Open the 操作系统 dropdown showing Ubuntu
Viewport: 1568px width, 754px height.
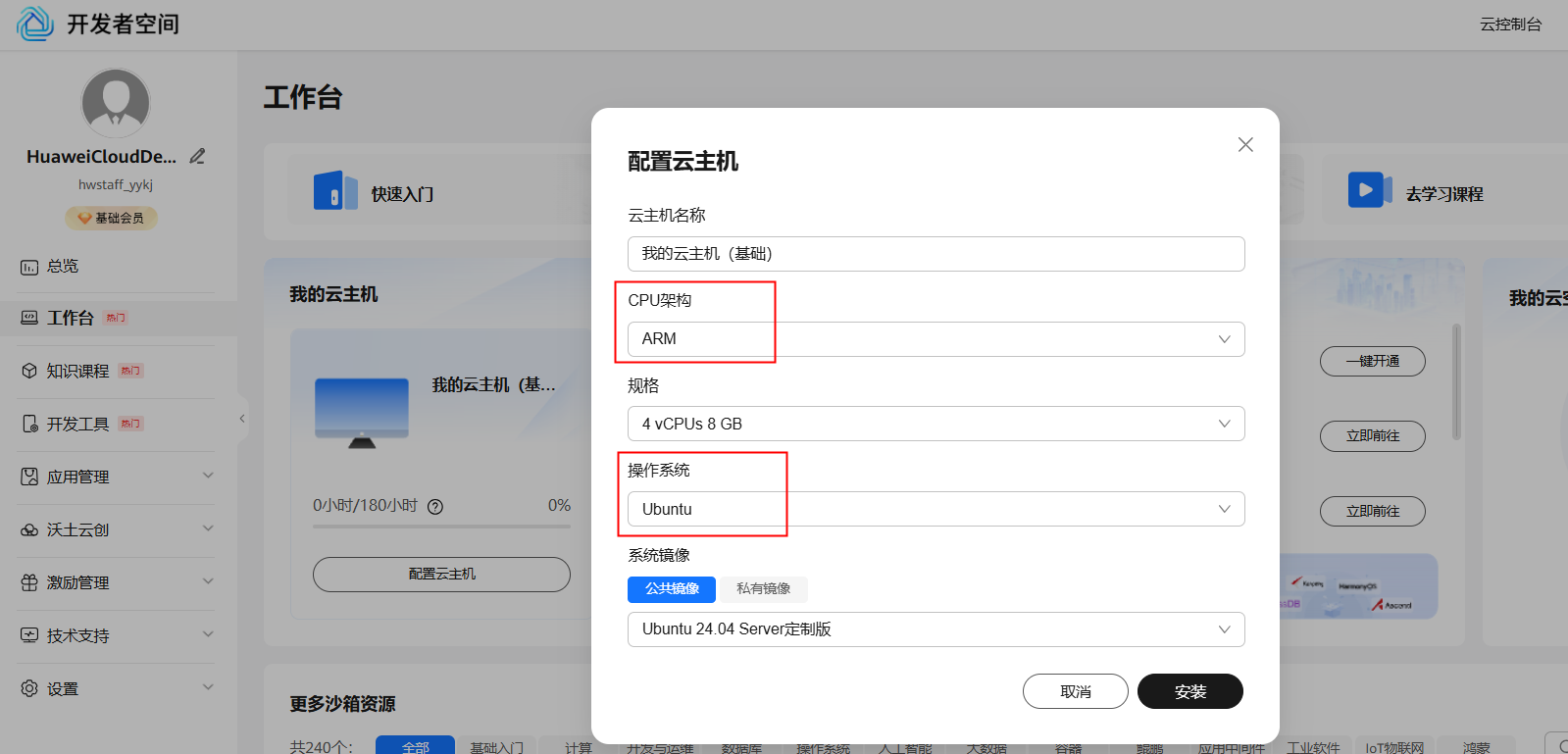pyautogui.click(x=936, y=509)
